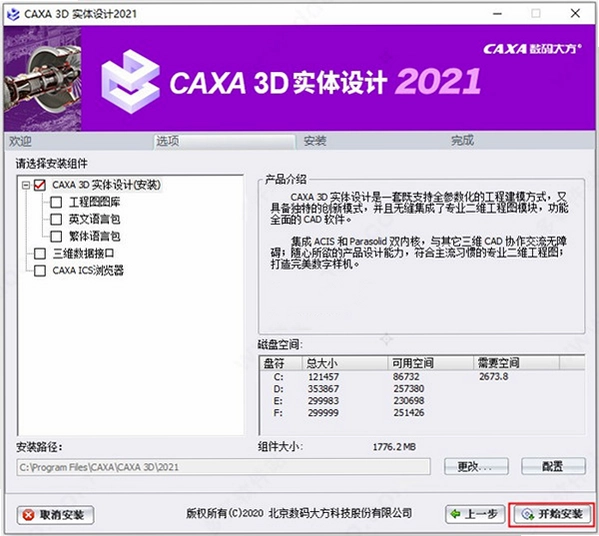Open the 配置 settings button

pyautogui.click(x=553, y=466)
